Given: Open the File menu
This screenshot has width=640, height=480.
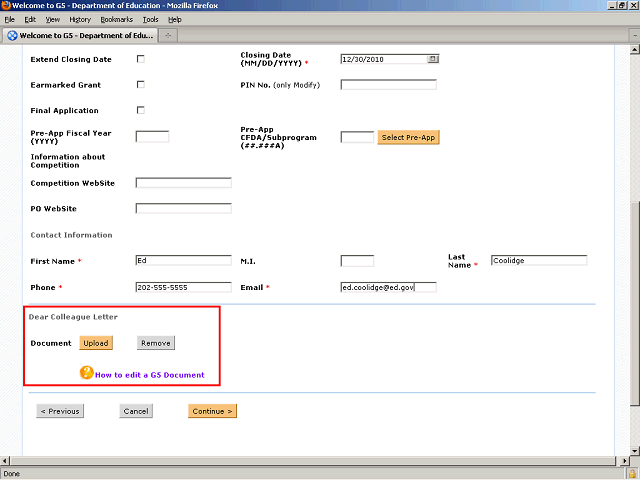Looking at the screenshot, I should point(9,20).
